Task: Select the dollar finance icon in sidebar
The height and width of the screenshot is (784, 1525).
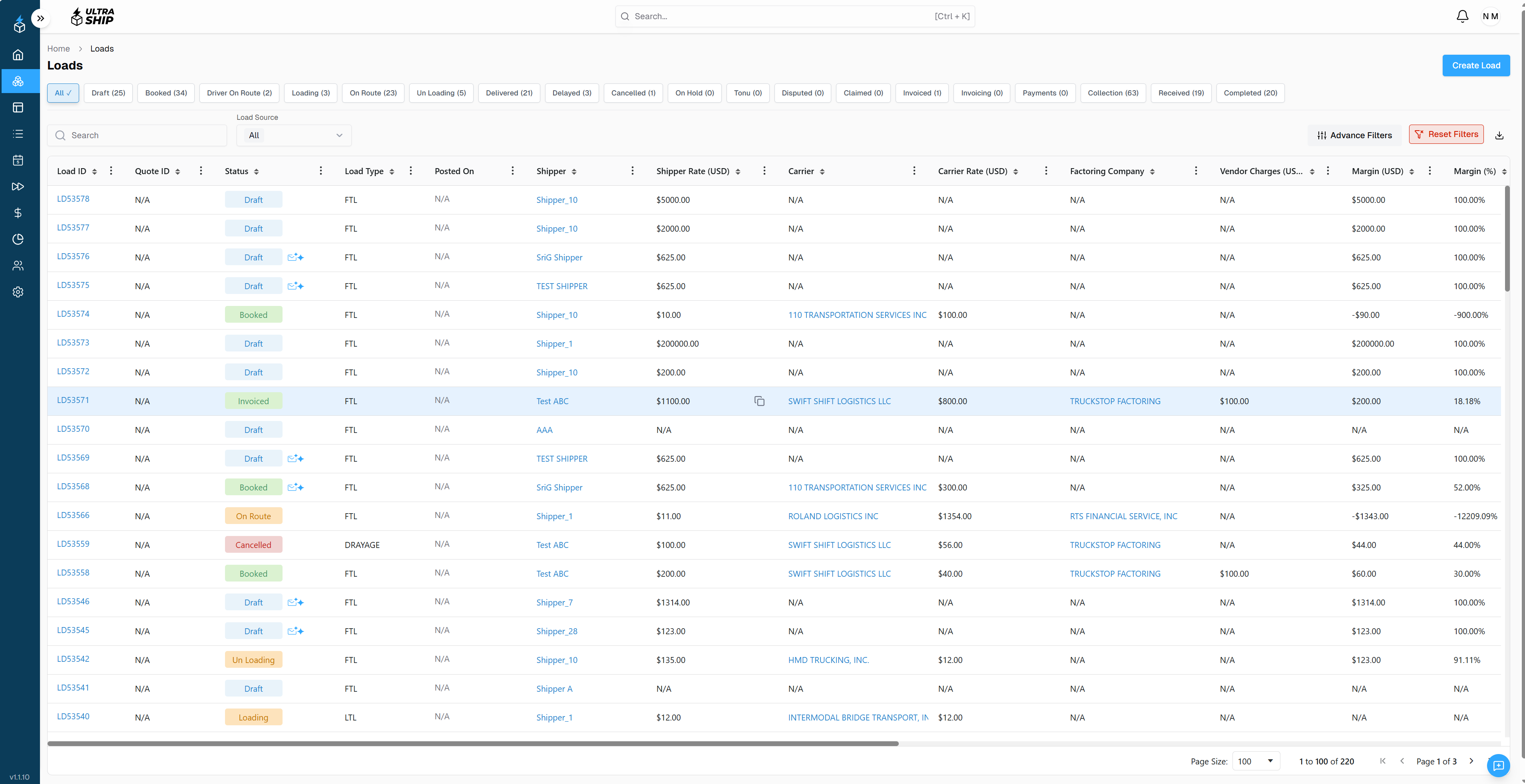Action: [18, 212]
